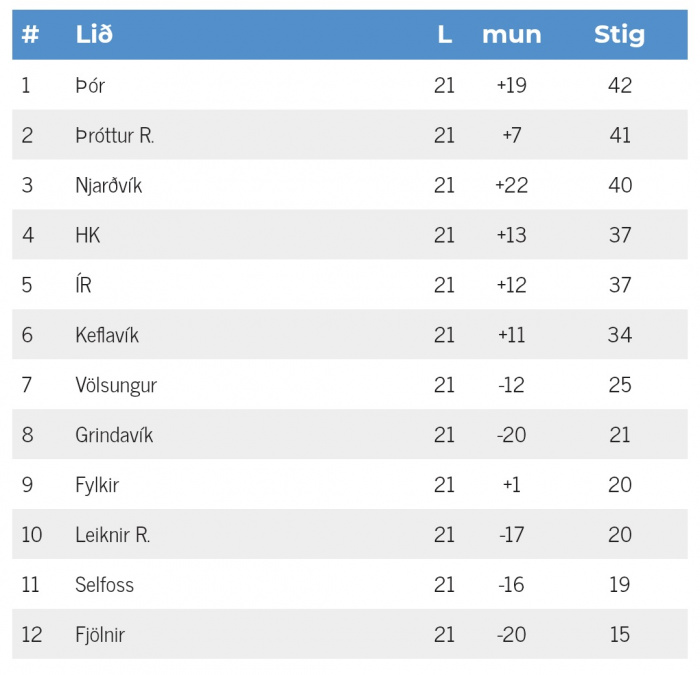Viewport: 700px width, 675px height.
Task: Select the Þór team name
Action: tap(90, 85)
